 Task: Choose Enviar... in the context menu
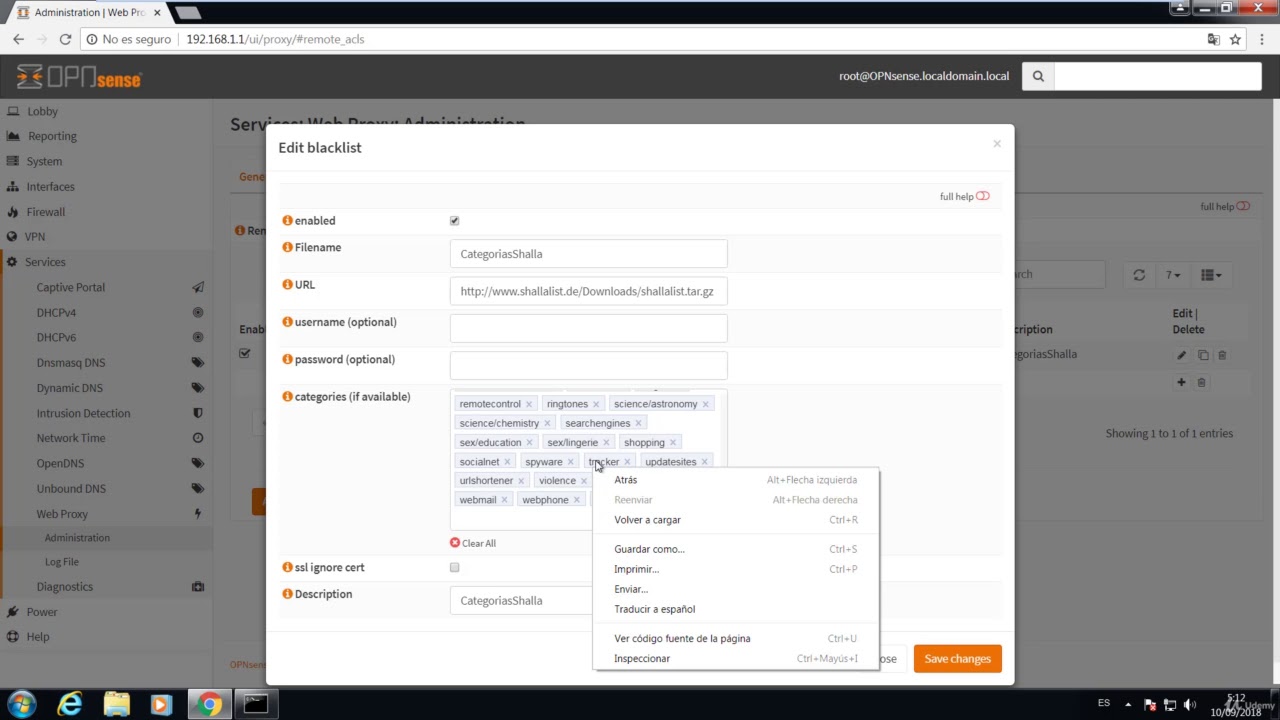coord(736,589)
